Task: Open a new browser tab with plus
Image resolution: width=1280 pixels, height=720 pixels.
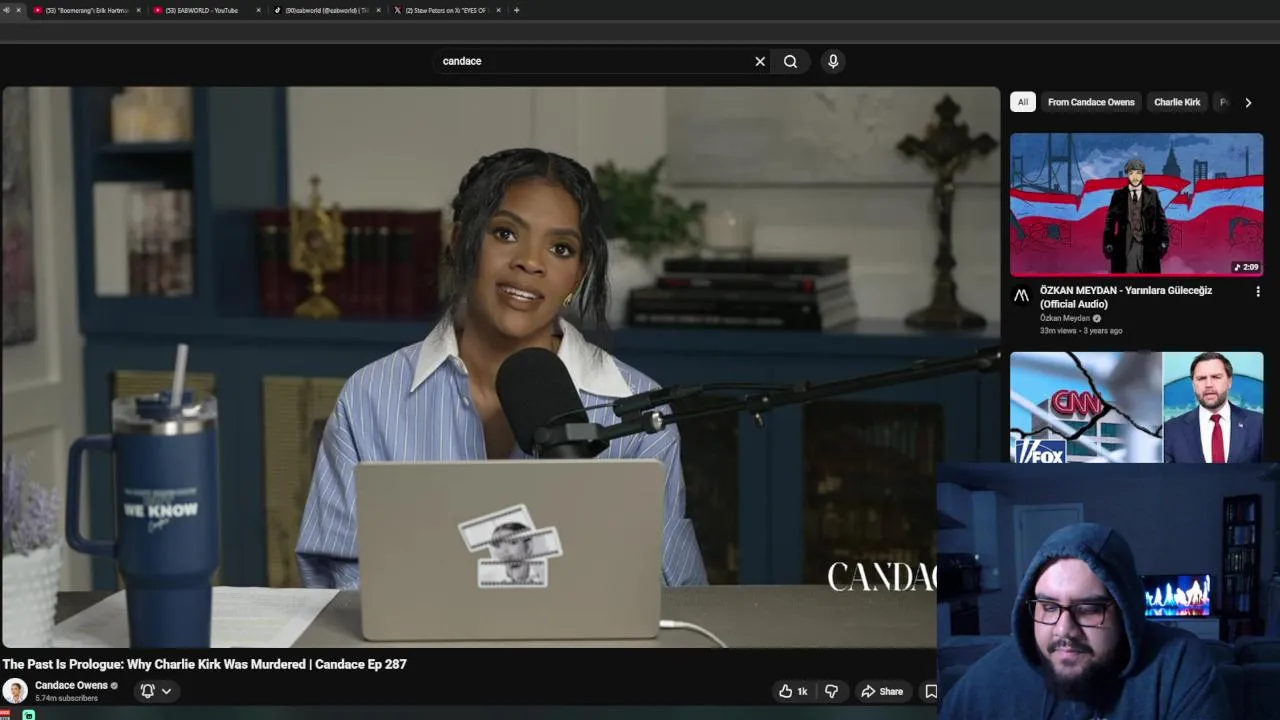Action: [516, 10]
